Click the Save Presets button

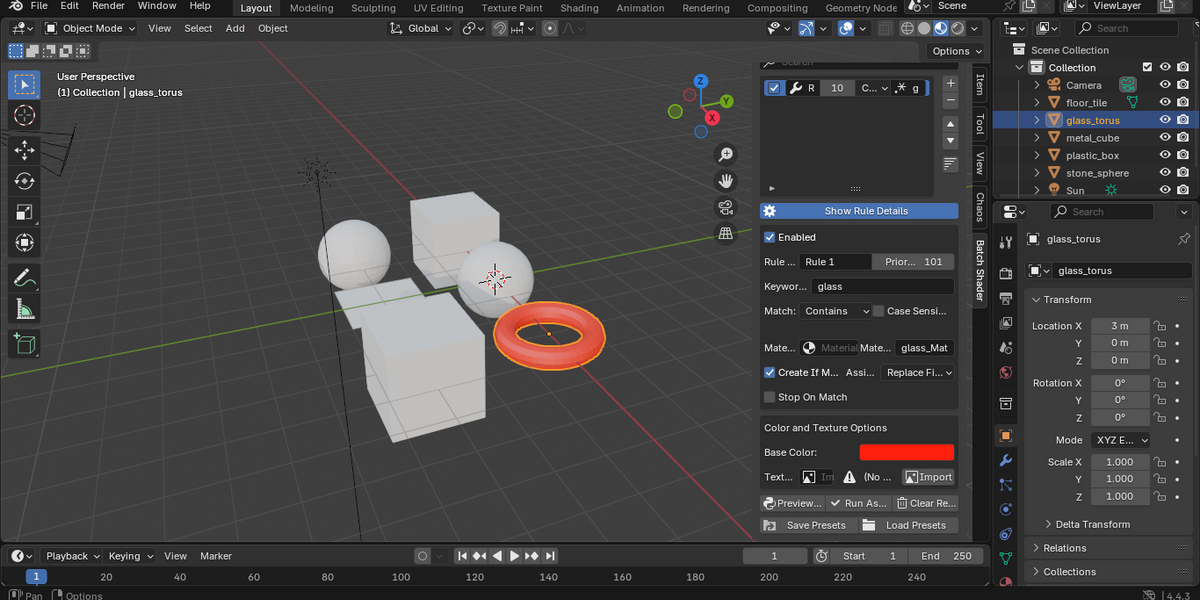[x=806, y=525]
